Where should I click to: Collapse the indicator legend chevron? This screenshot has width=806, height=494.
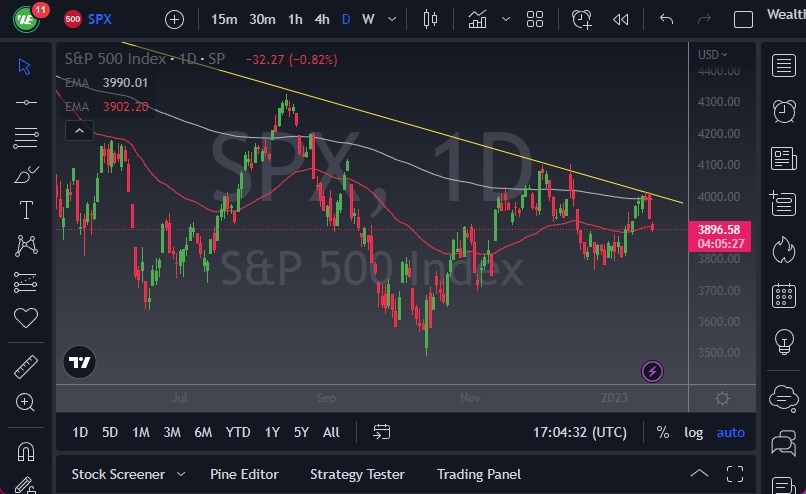[x=78, y=130]
